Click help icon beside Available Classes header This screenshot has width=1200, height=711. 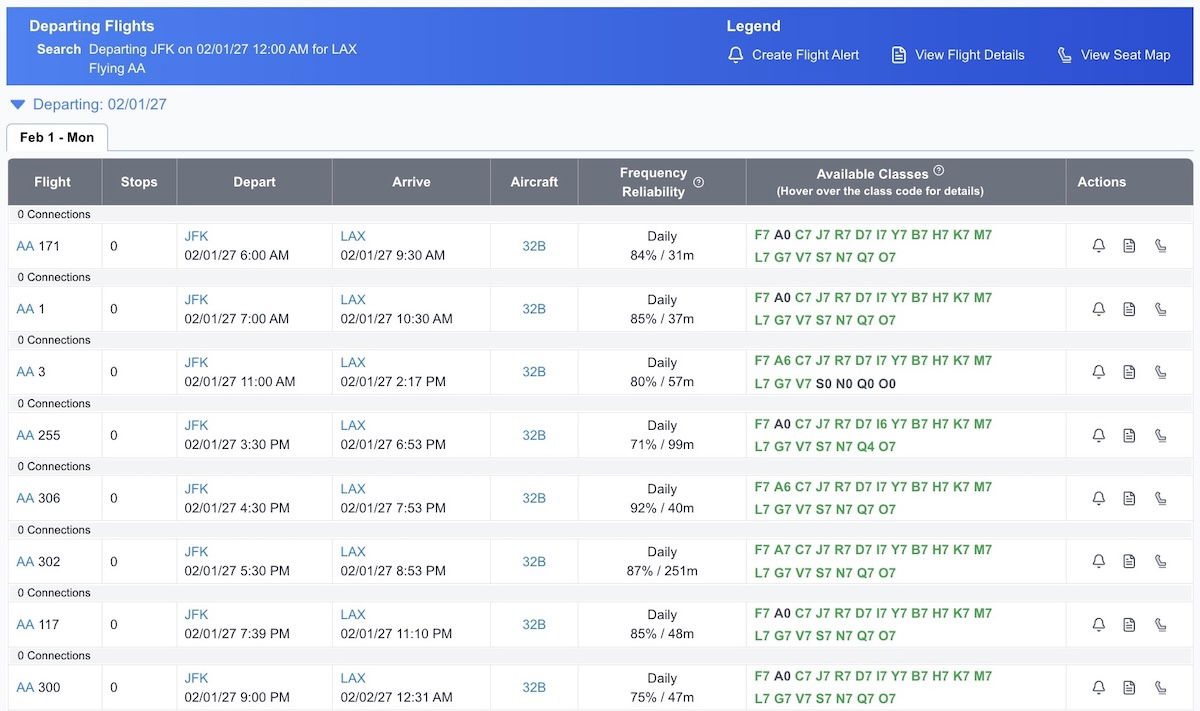pyautogui.click(x=939, y=171)
